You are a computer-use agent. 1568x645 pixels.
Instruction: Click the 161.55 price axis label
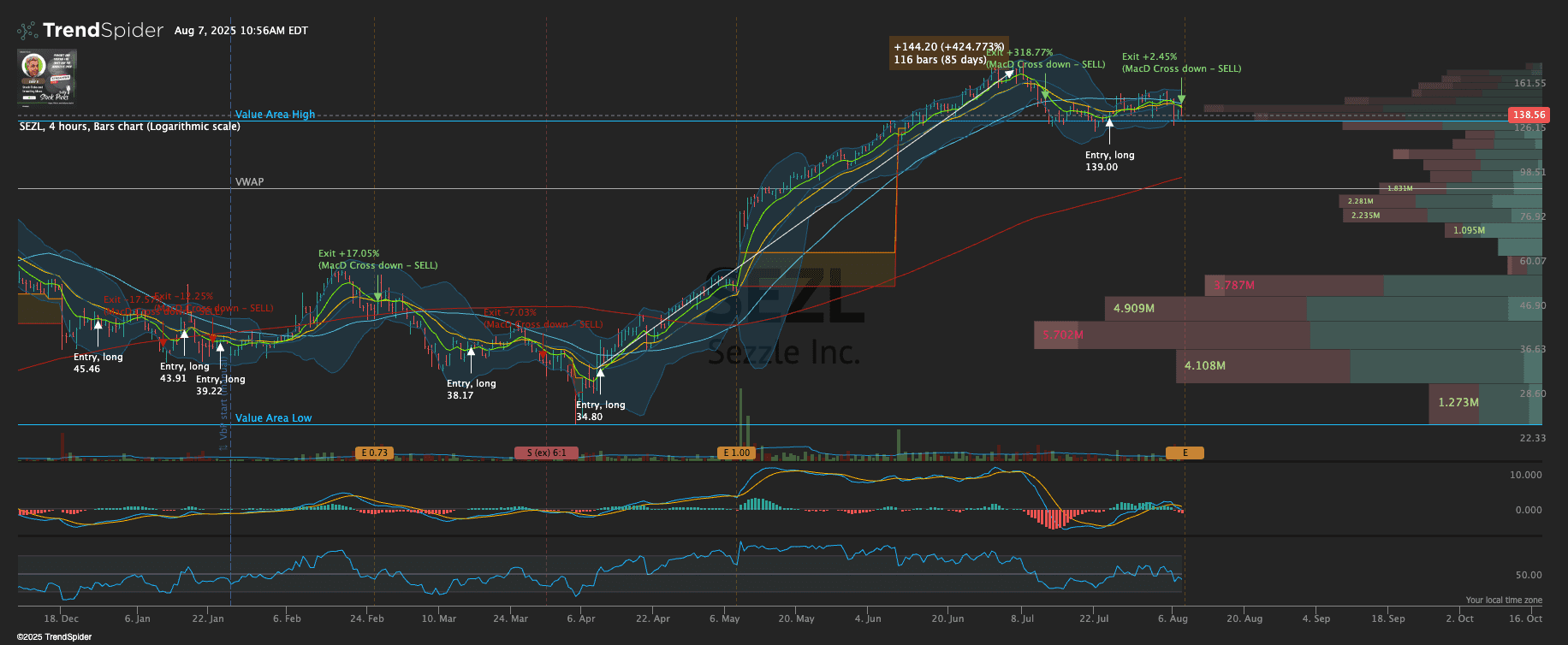click(x=1529, y=84)
